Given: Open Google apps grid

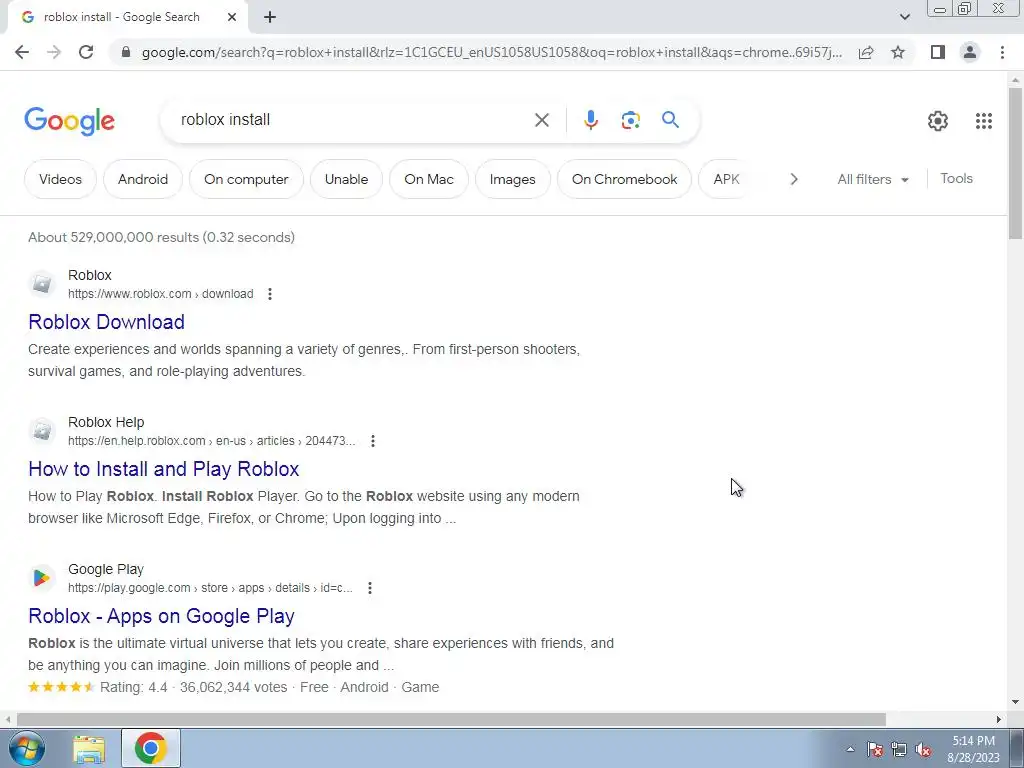Looking at the screenshot, I should pos(984,121).
